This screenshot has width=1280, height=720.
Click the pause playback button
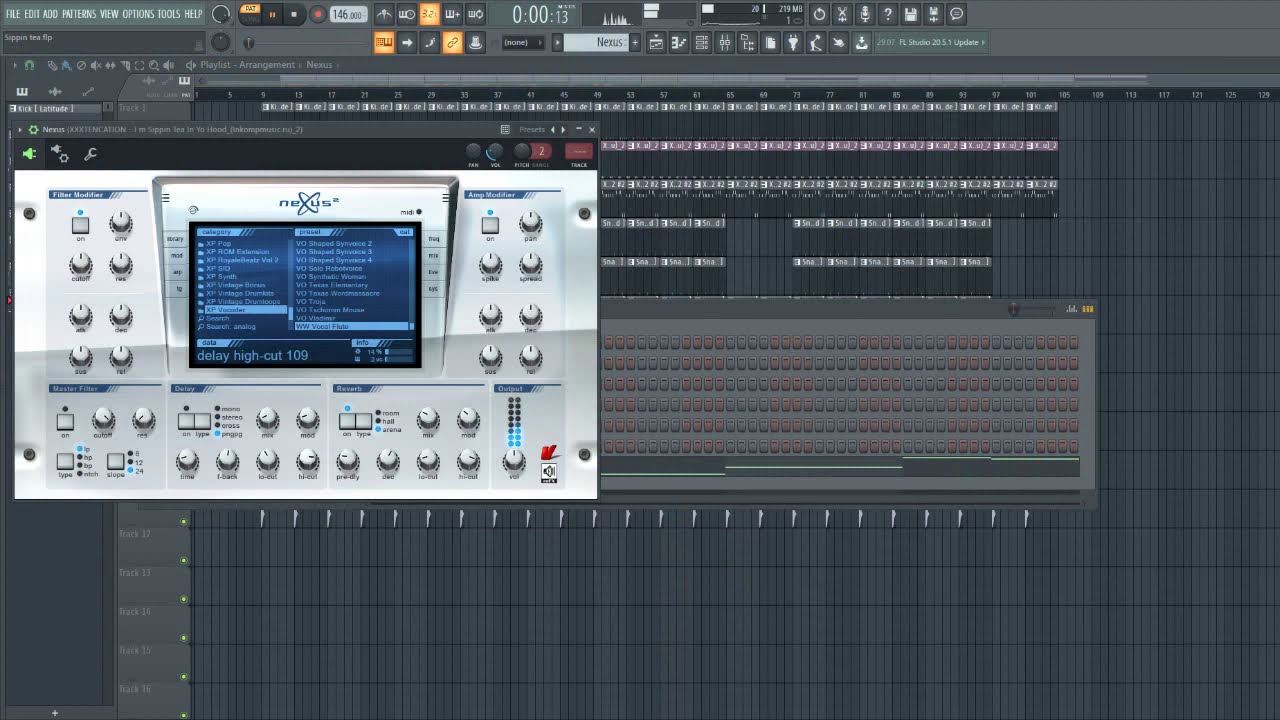(272, 14)
